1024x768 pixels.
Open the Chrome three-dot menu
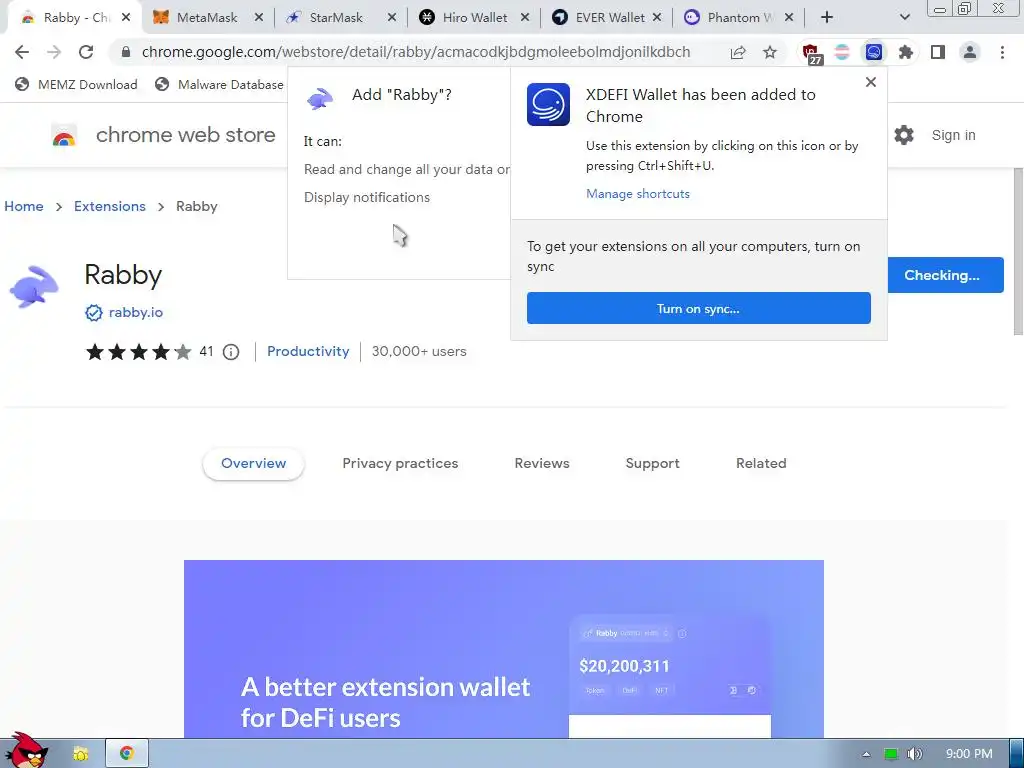[x=1002, y=52]
